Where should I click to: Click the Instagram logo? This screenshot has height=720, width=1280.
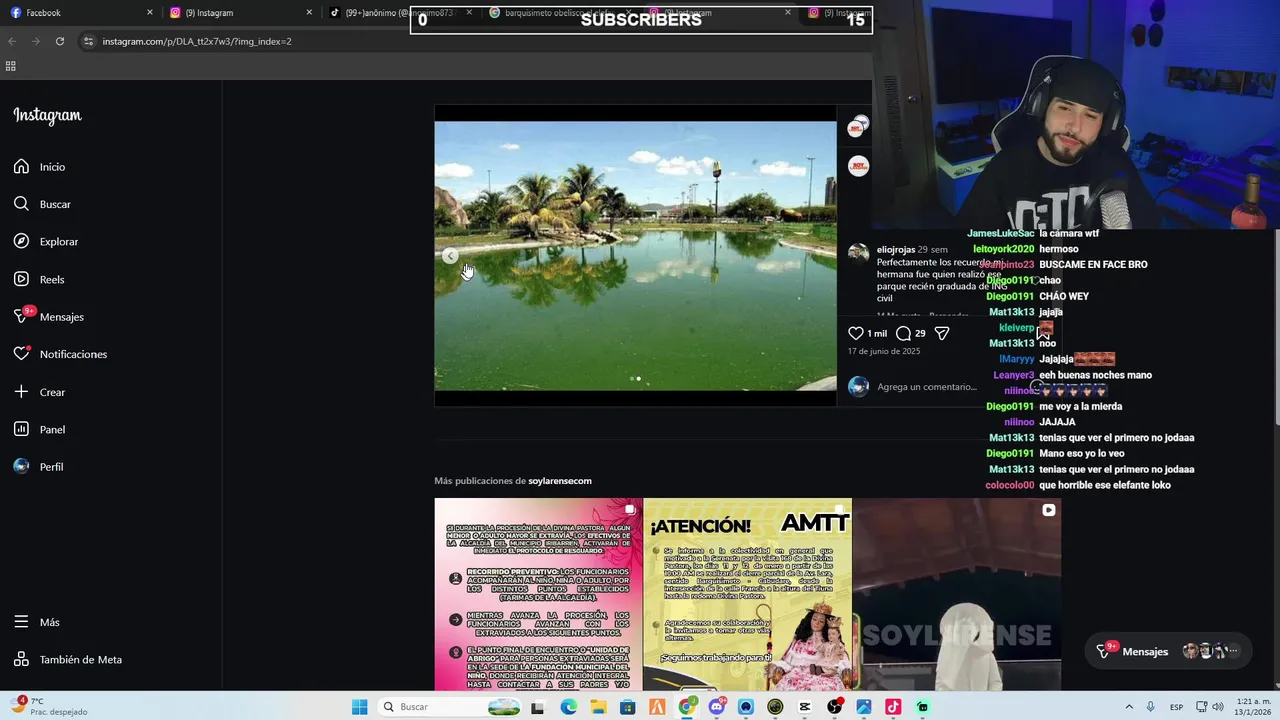click(x=47, y=116)
